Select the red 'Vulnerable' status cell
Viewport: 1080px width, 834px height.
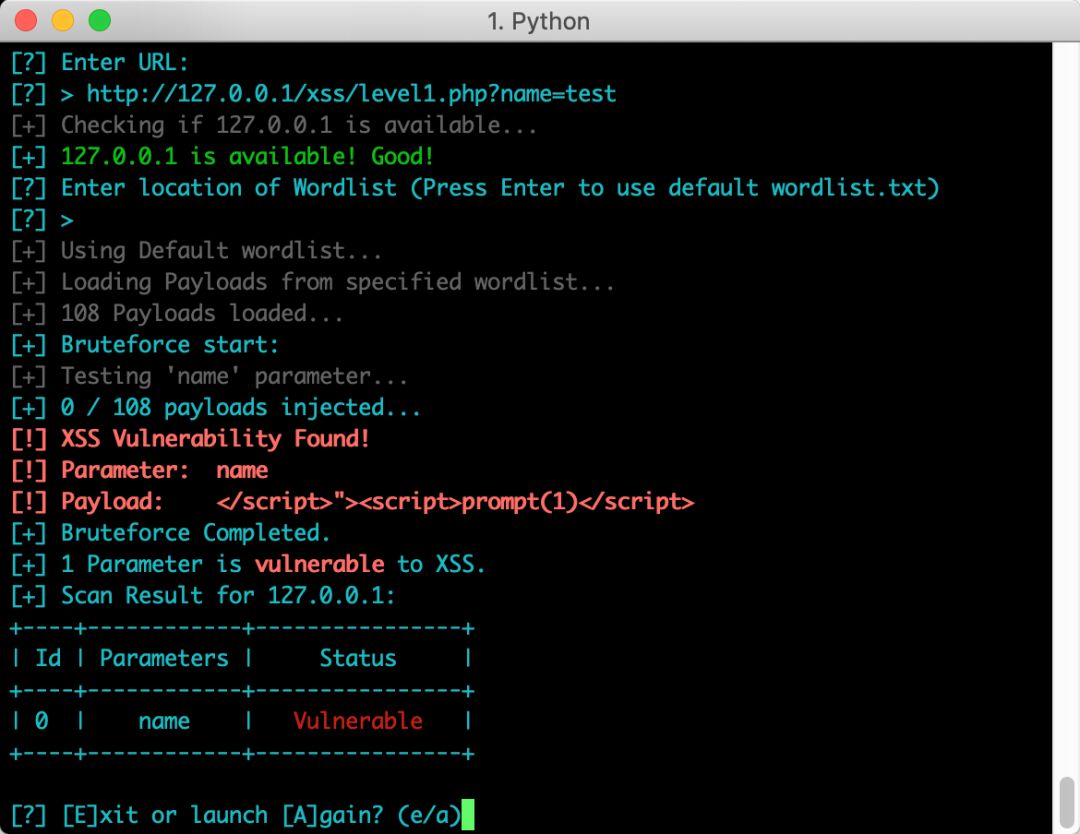coord(358,721)
